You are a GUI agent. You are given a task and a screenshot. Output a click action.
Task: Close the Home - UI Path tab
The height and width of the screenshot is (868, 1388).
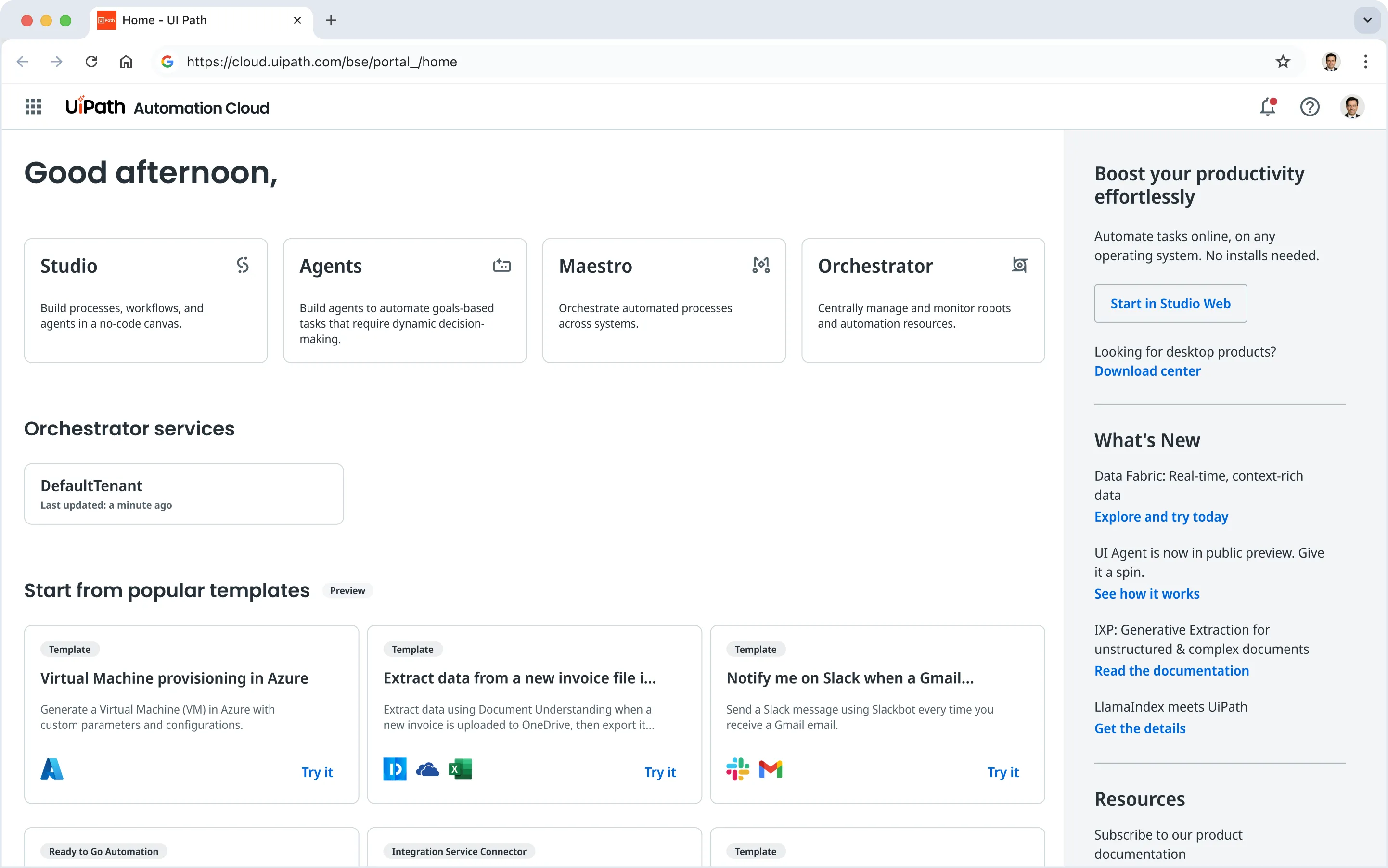(297, 20)
